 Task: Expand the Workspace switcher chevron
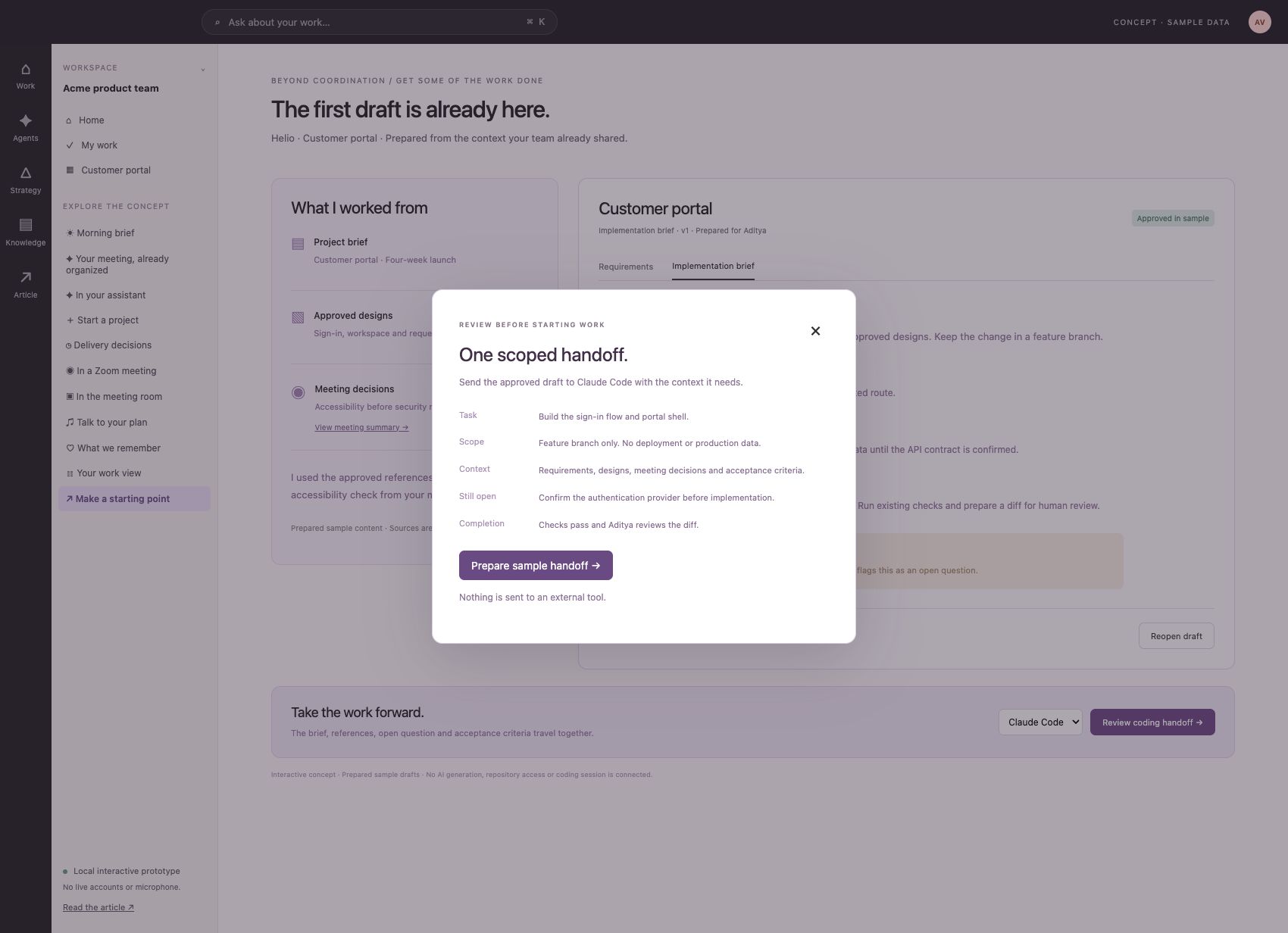202,69
